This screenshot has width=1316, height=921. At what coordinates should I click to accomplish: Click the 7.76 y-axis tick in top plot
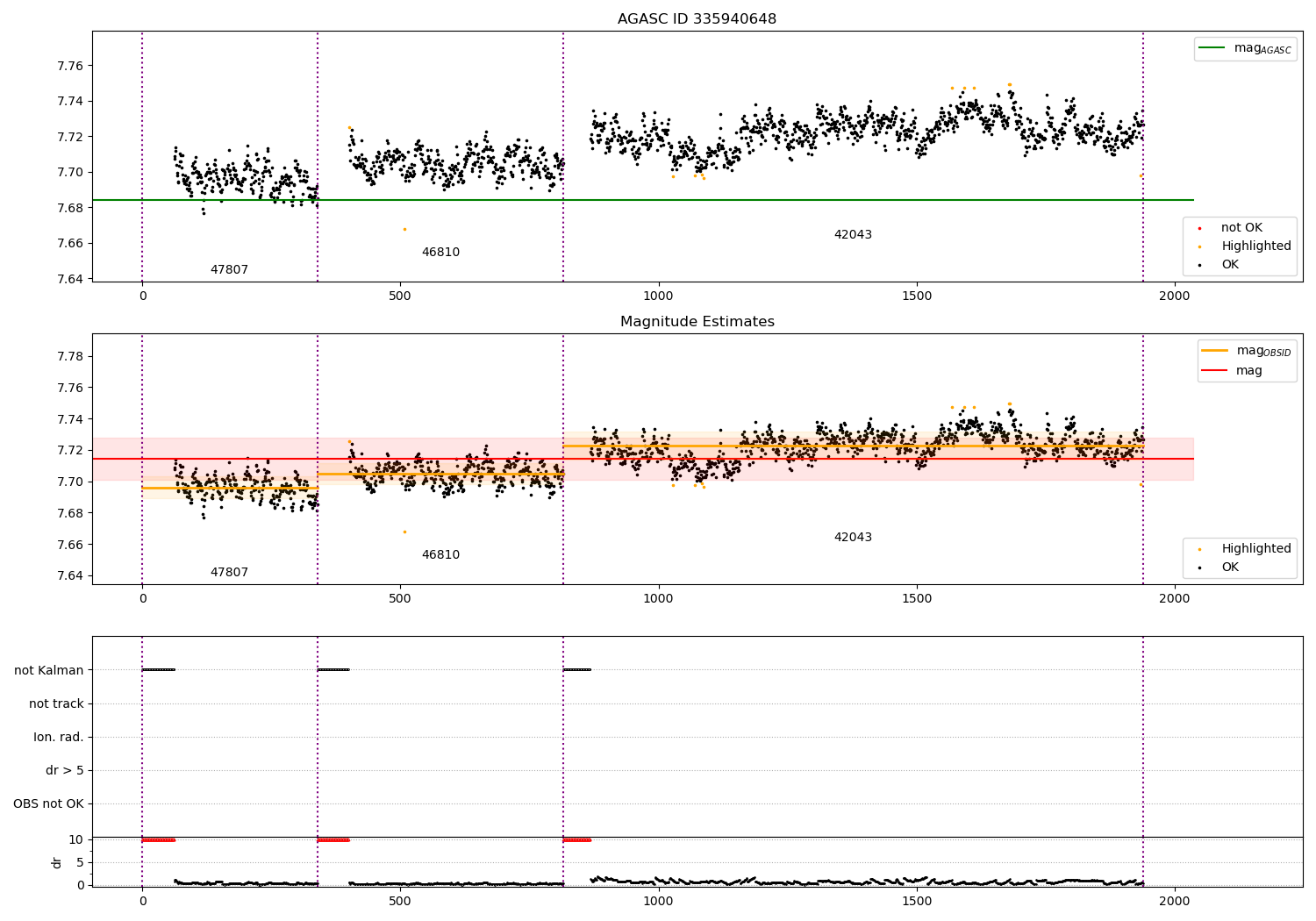pos(69,67)
